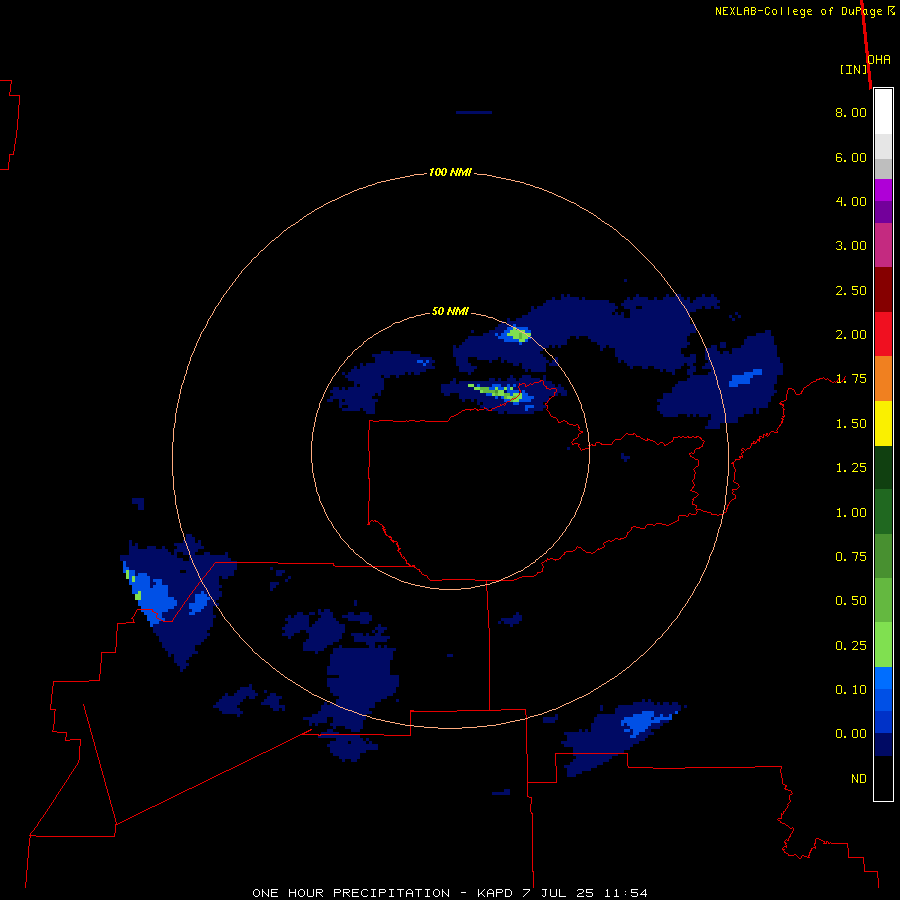
Task: Click the elongated green rain streak inside the 50 NMI ring
Action: [494, 391]
